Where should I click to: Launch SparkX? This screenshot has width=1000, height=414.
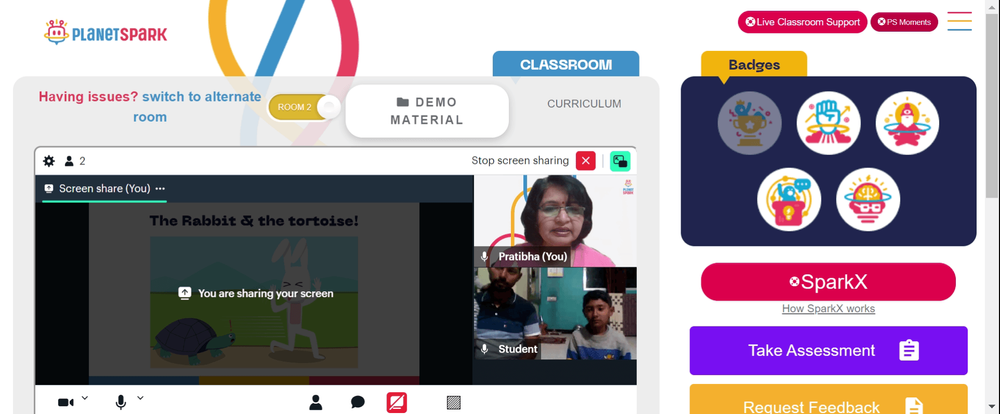pos(828,282)
